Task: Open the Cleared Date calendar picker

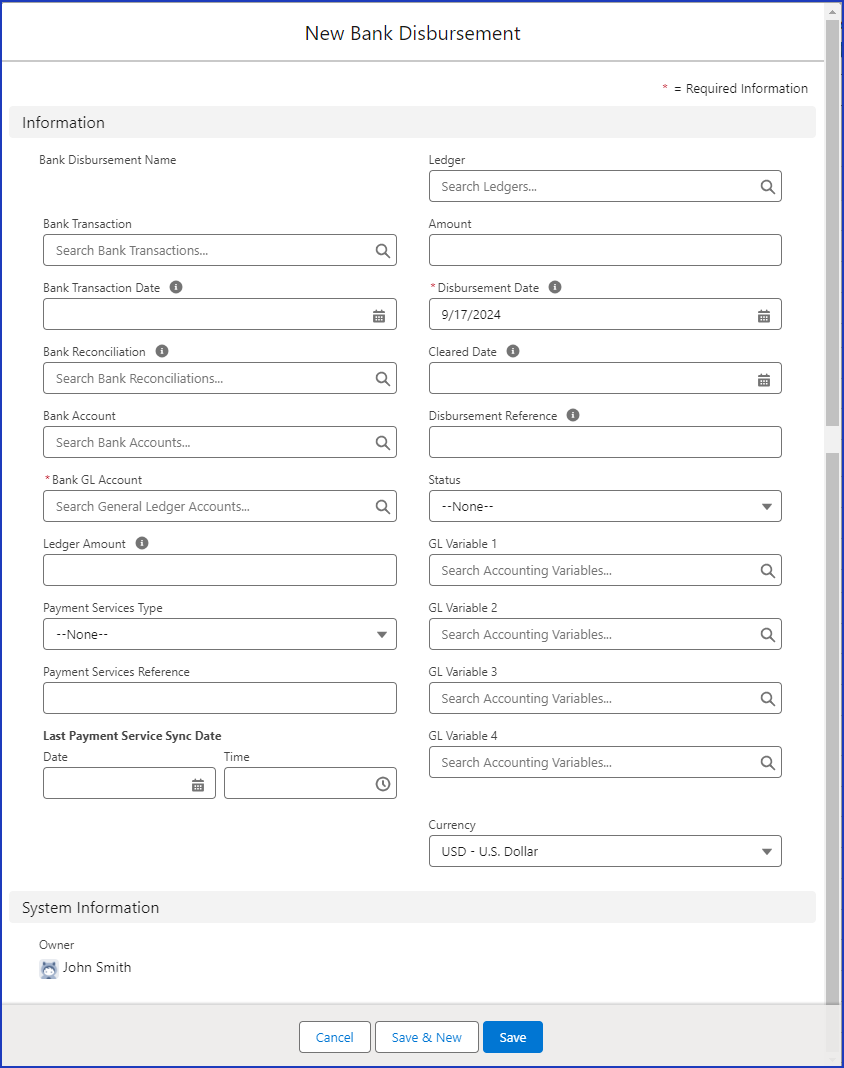Action: click(765, 378)
